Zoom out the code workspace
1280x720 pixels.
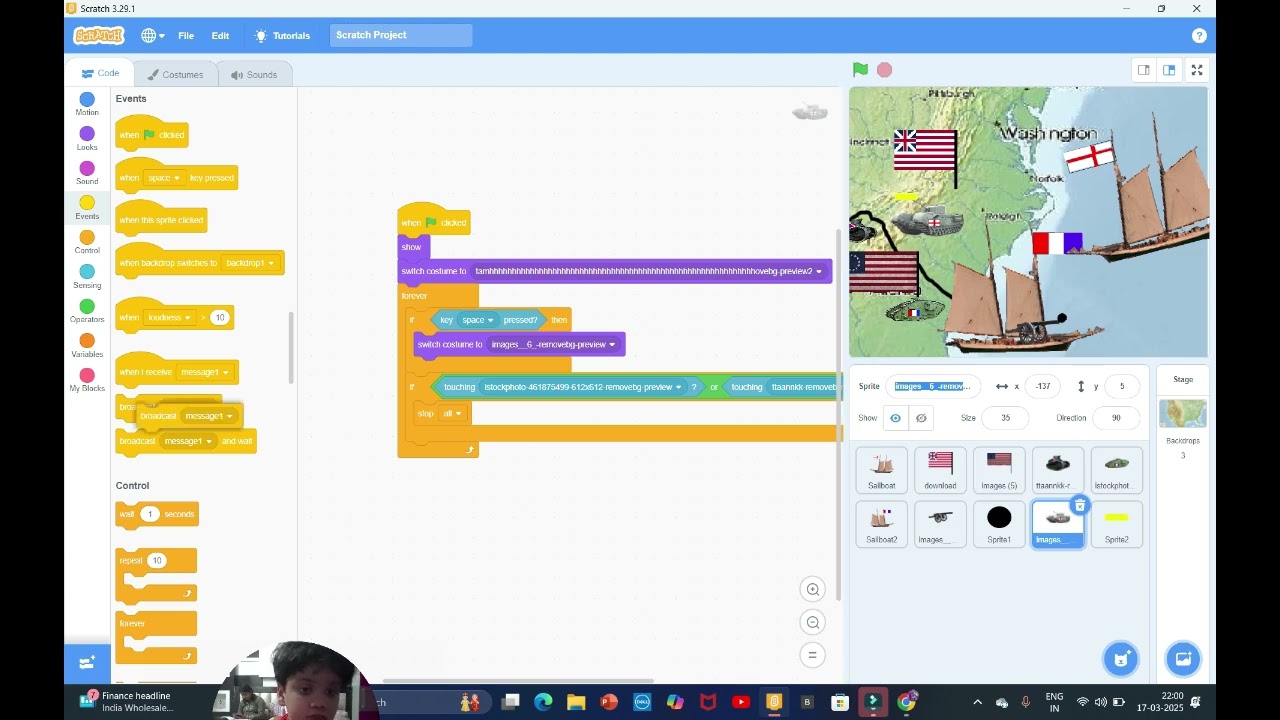[813, 623]
